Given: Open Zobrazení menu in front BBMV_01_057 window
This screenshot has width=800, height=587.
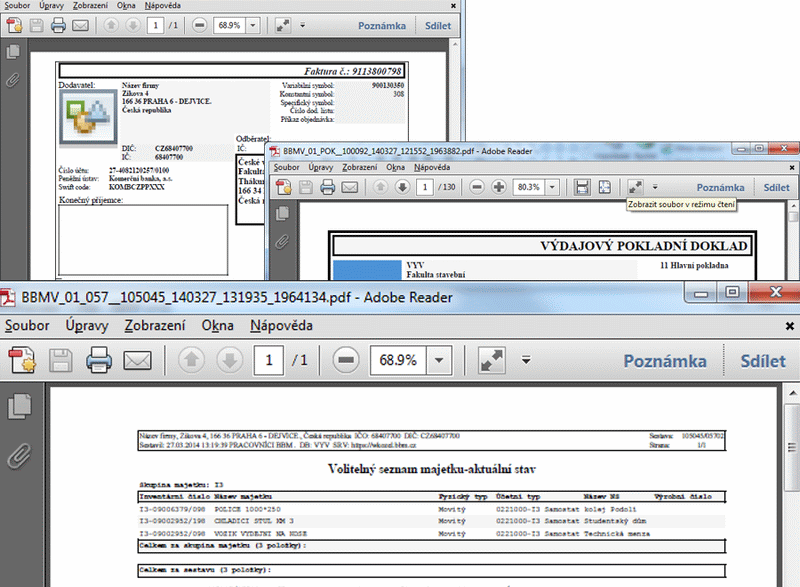Looking at the screenshot, I should coord(155,325).
